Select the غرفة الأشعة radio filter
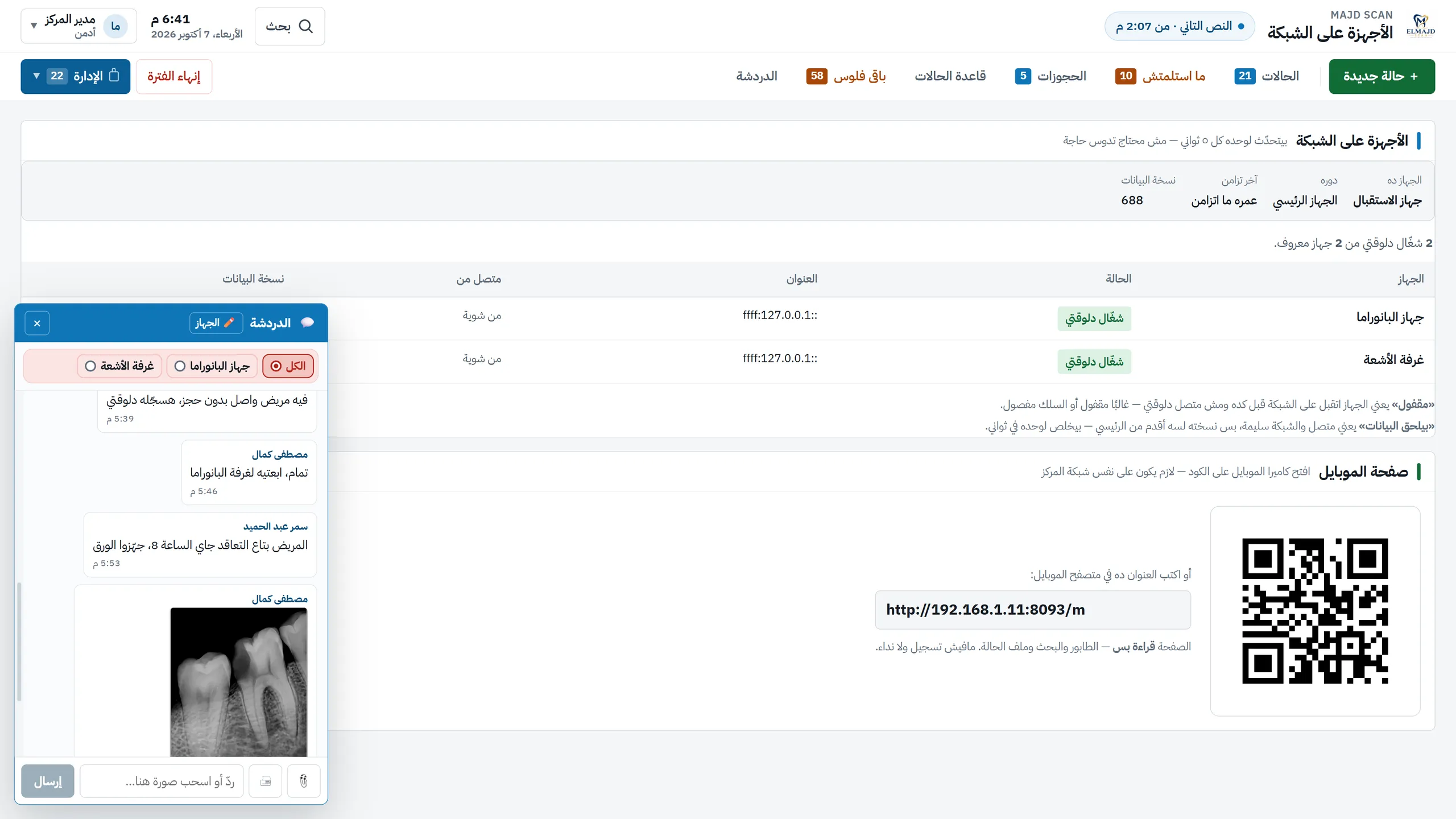The width and height of the screenshot is (1456, 819). (119, 366)
